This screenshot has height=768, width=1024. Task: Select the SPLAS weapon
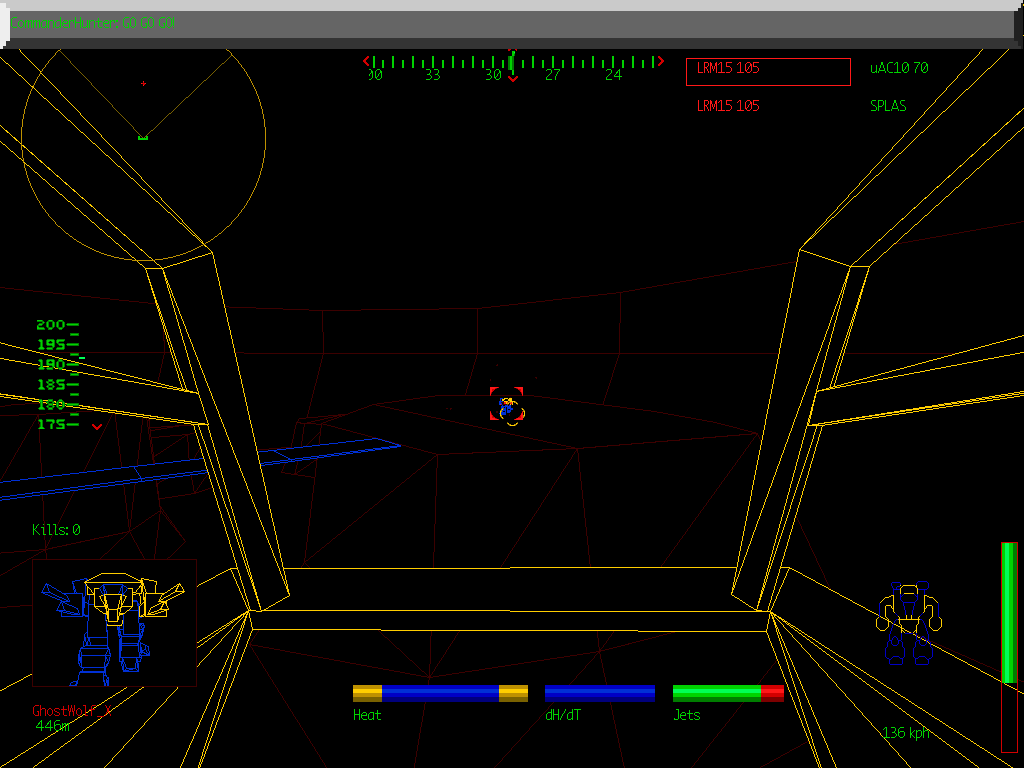click(x=886, y=105)
